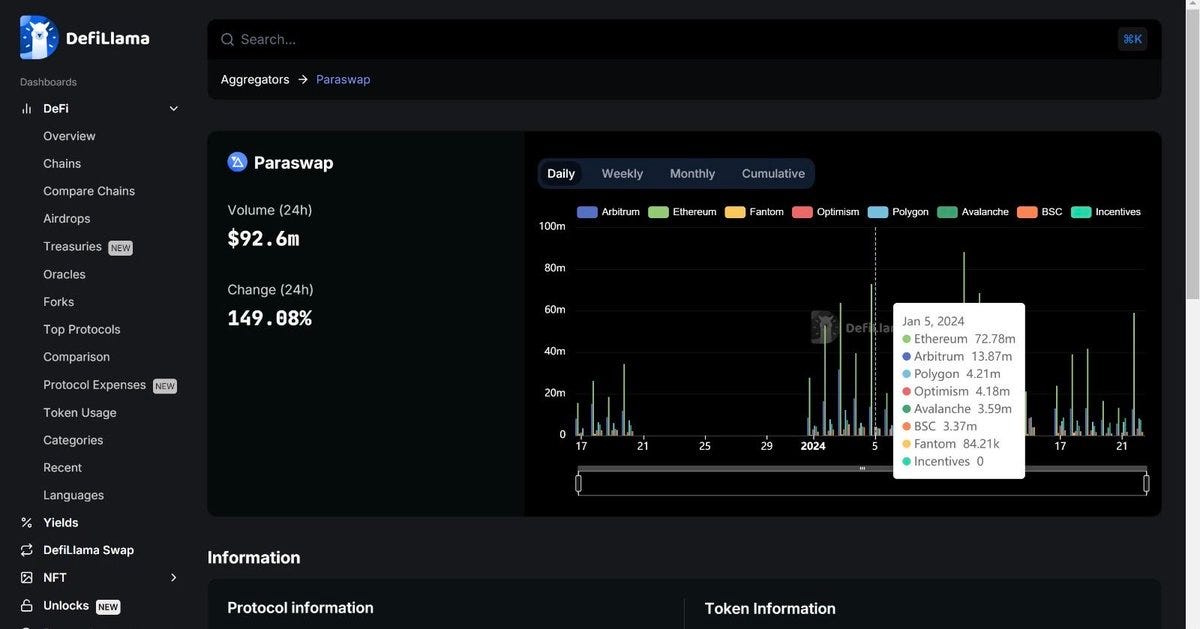Click the Token Information heading
The image size is (1200, 629).
(770, 608)
